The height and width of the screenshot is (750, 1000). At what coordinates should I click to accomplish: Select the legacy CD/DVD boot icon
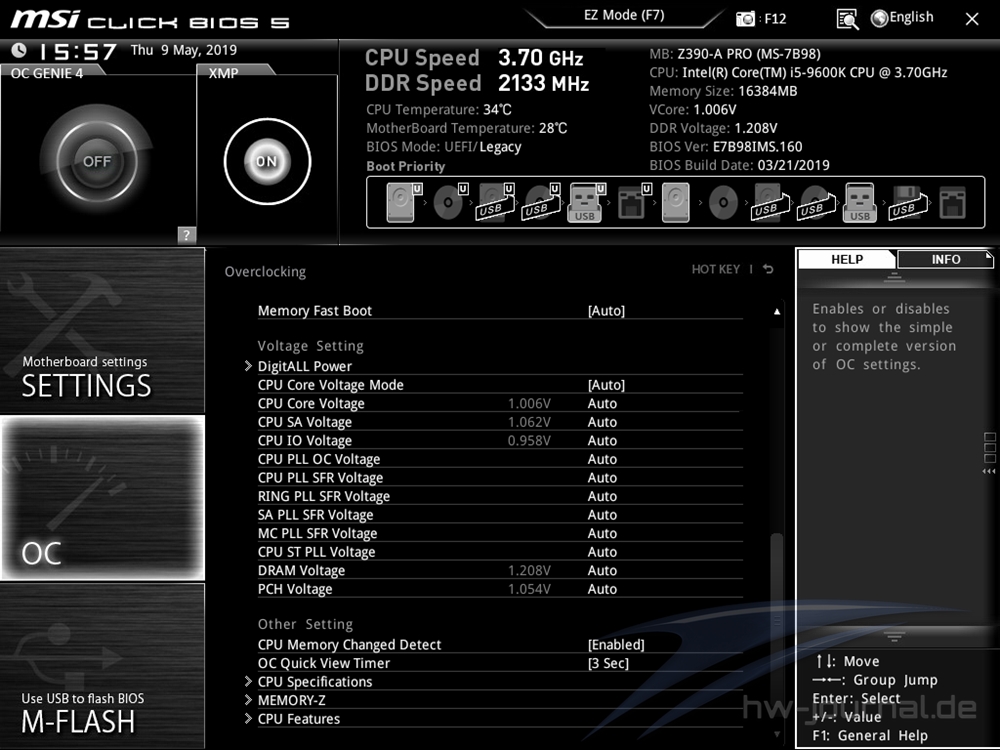[723, 203]
